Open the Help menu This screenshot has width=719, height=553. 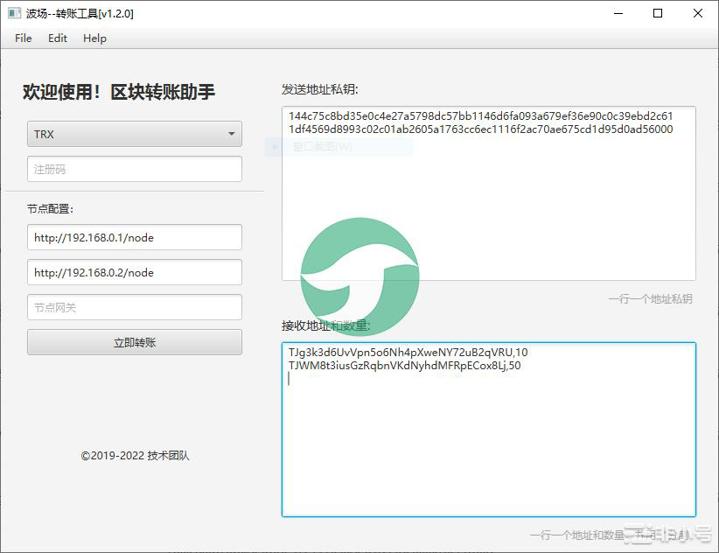(94, 38)
